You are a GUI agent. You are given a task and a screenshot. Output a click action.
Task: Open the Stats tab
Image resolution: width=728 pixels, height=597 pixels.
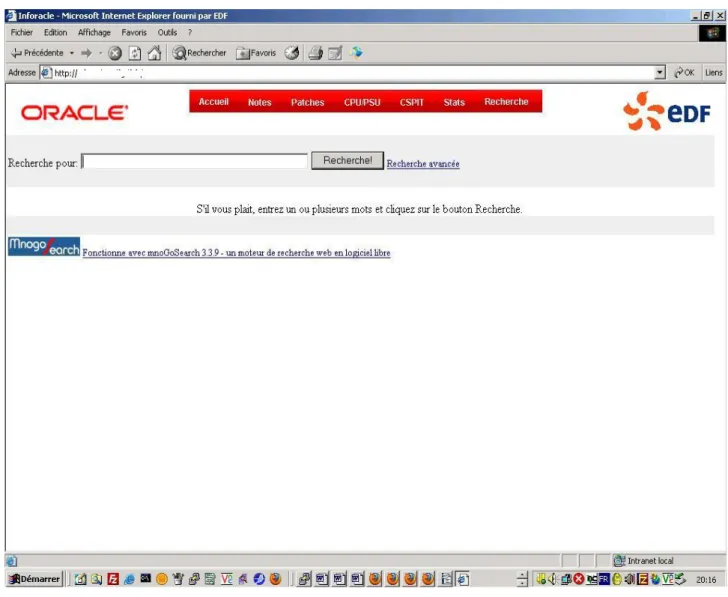(x=454, y=102)
